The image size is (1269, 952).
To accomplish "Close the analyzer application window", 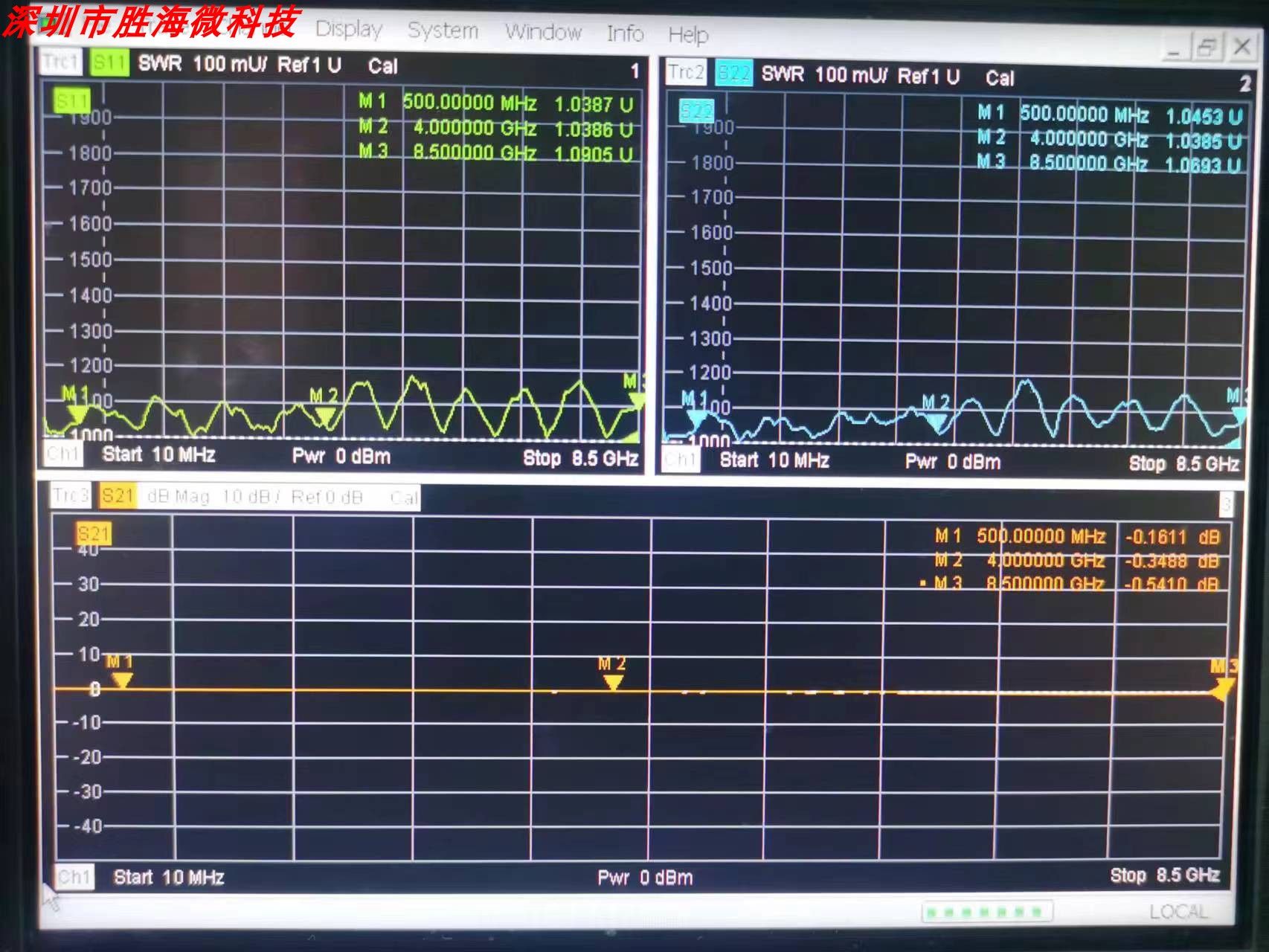I will pos(1241,47).
